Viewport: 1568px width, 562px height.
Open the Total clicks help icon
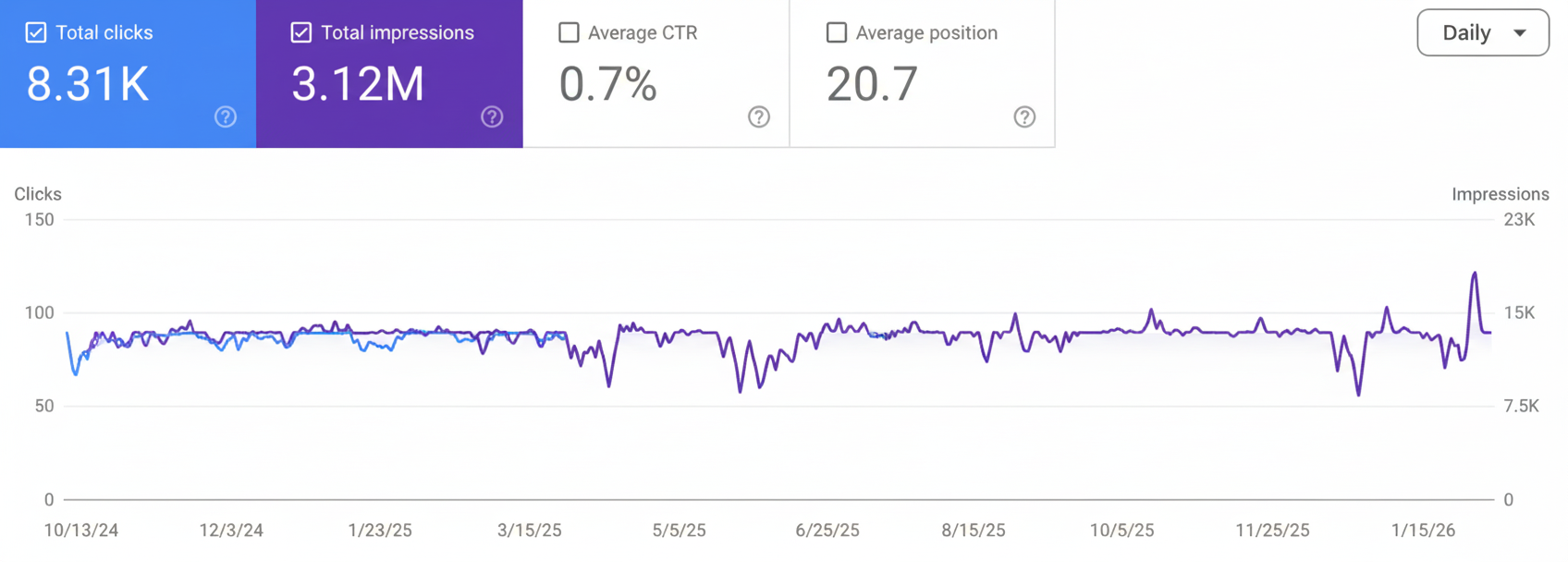[x=226, y=116]
